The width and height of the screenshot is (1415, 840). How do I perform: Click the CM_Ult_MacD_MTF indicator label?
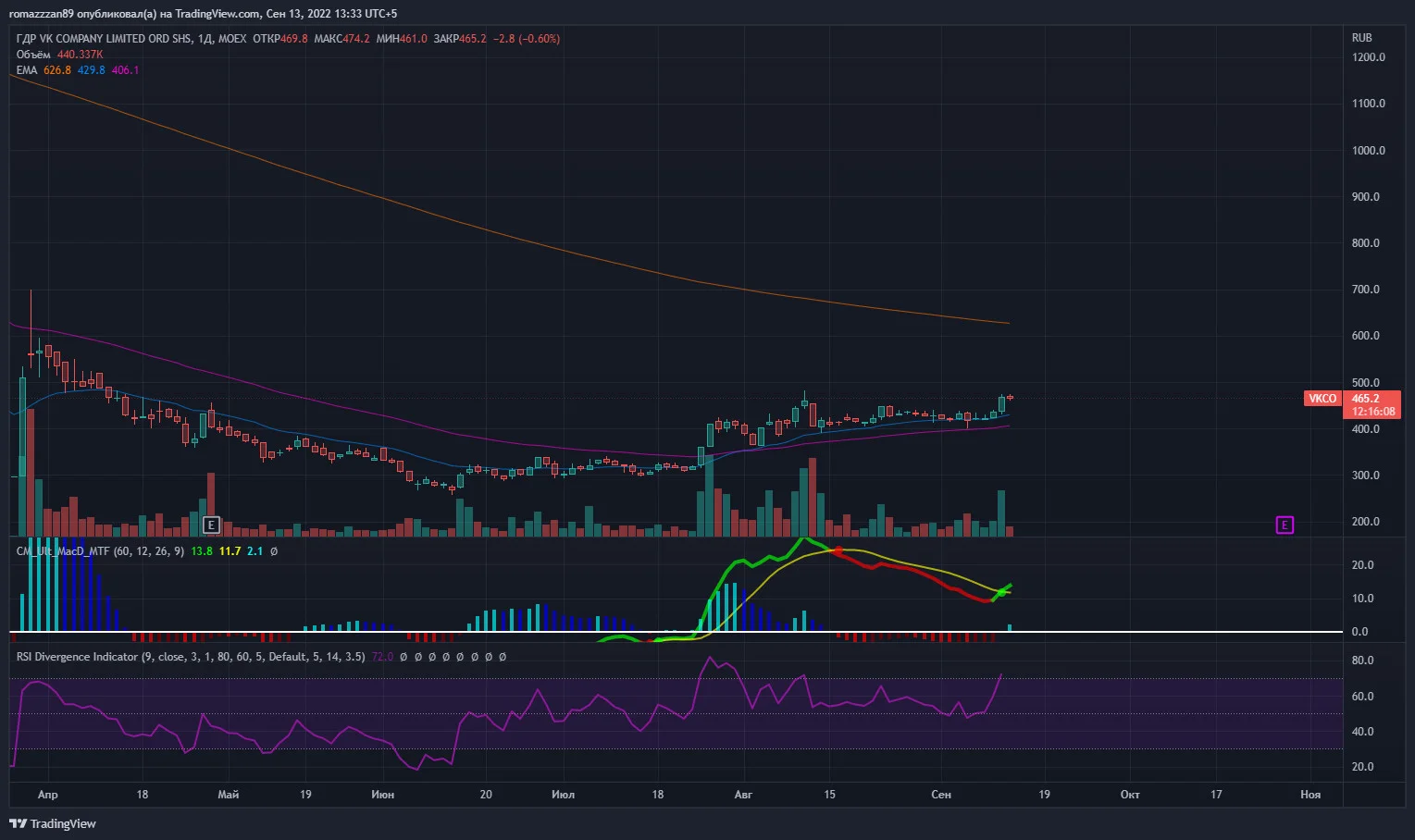(101, 551)
